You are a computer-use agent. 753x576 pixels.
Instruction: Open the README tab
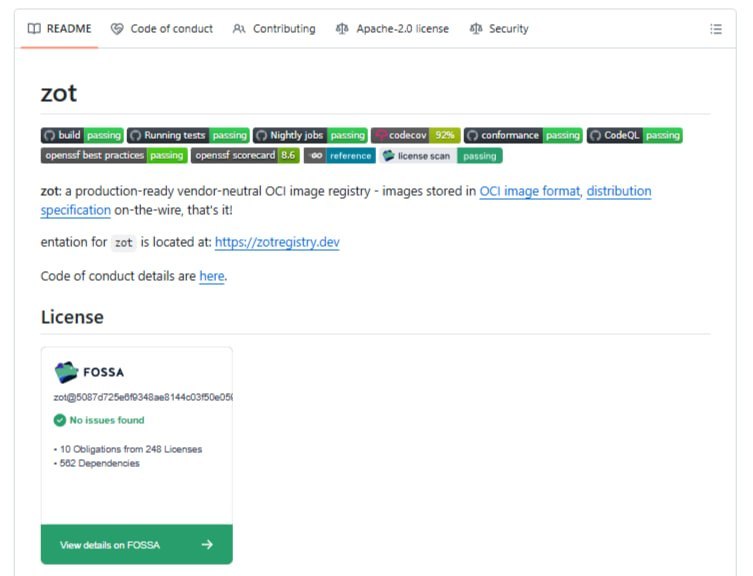[60, 29]
